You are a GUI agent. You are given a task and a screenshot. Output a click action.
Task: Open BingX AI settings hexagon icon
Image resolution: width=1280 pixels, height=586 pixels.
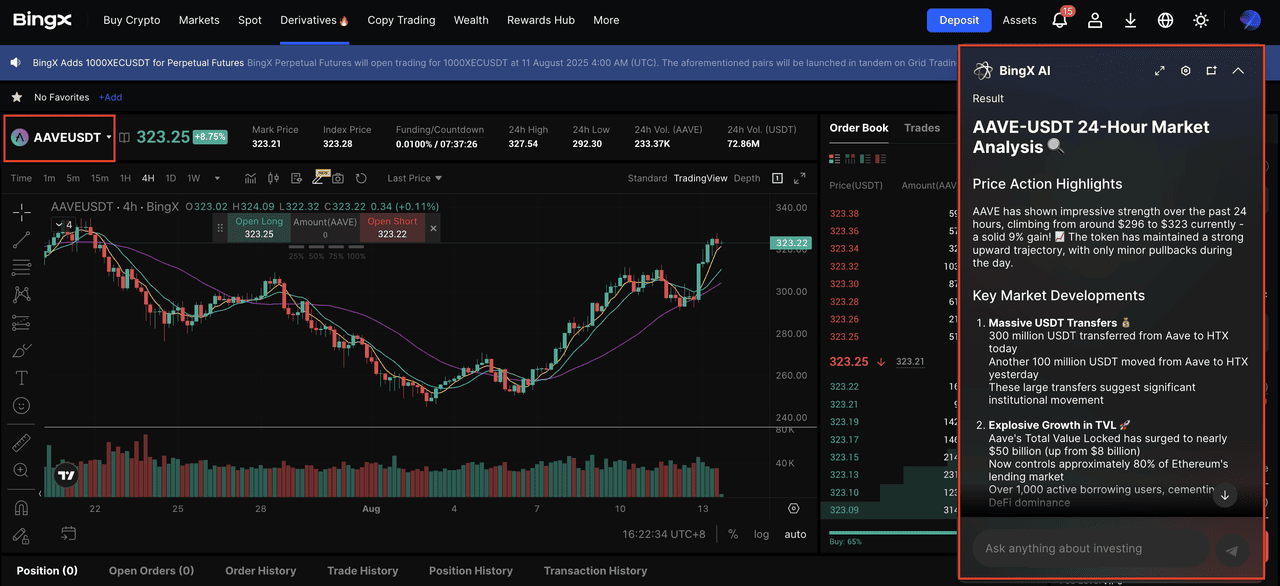1186,71
